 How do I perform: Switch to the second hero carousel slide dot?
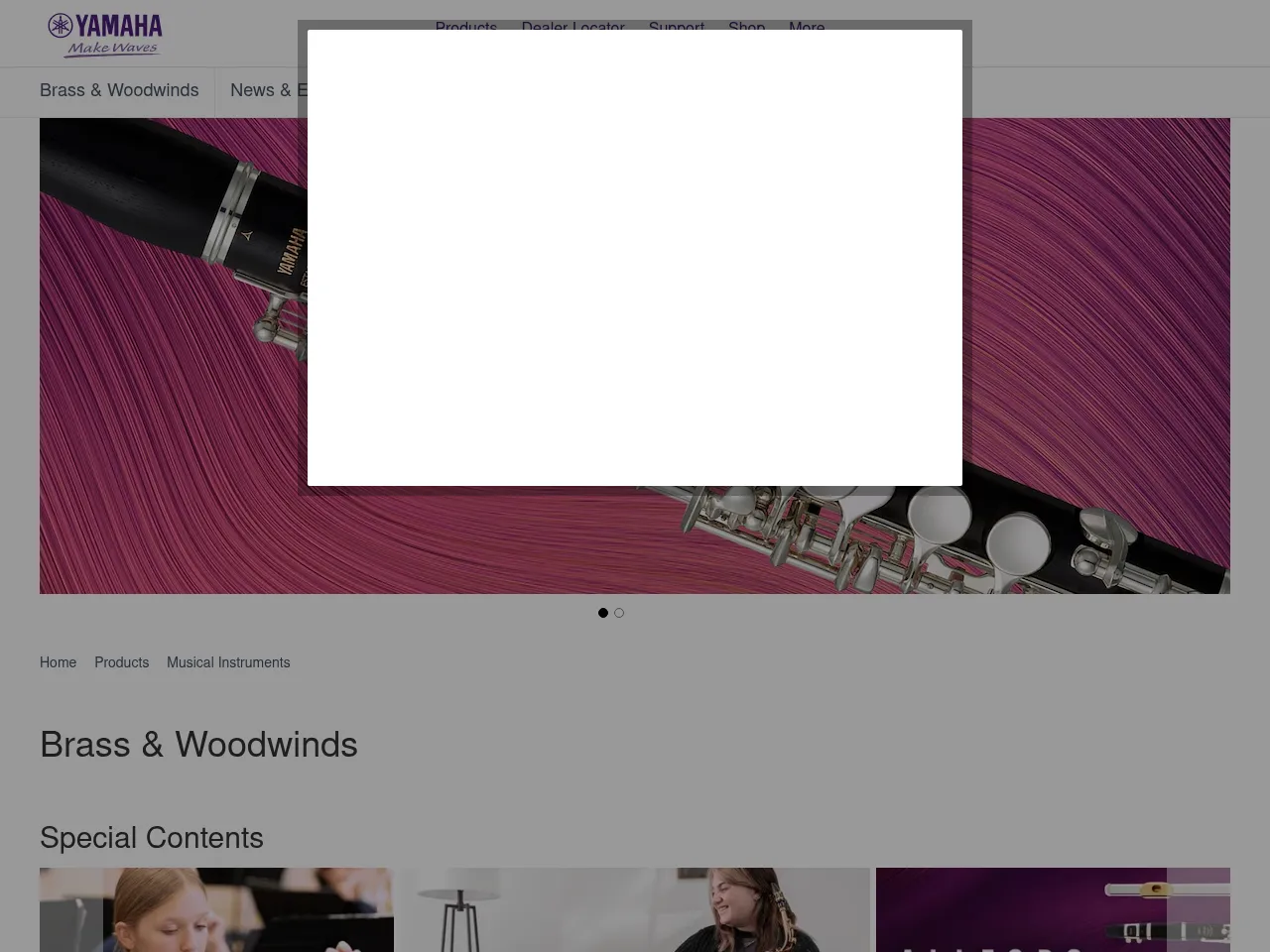coord(619,613)
